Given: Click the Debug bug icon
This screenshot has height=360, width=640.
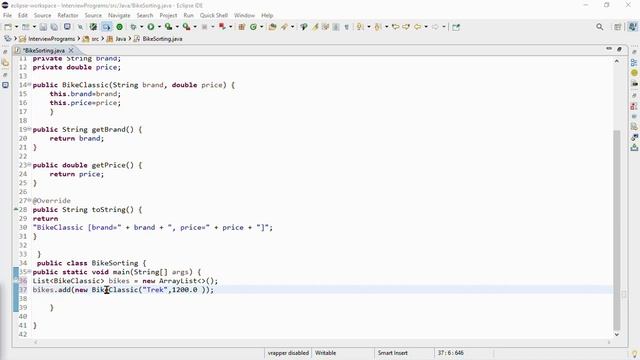Looking at the screenshot, I should (x=133, y=27).
